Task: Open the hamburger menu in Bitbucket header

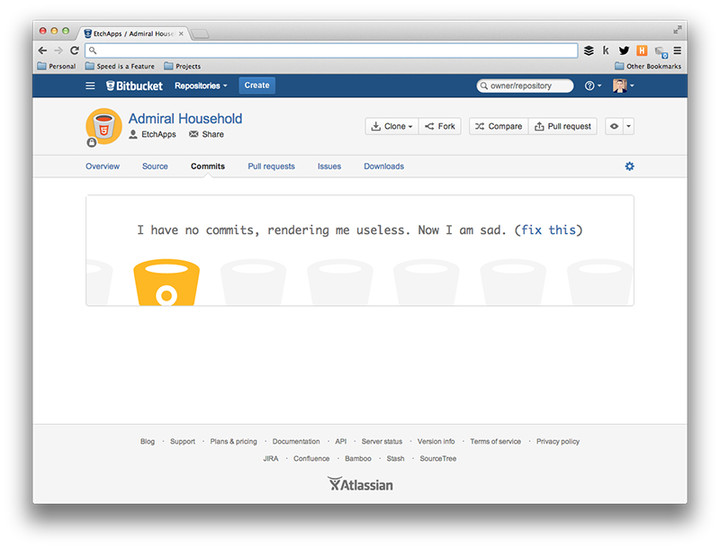Action: tap(90, 86)
